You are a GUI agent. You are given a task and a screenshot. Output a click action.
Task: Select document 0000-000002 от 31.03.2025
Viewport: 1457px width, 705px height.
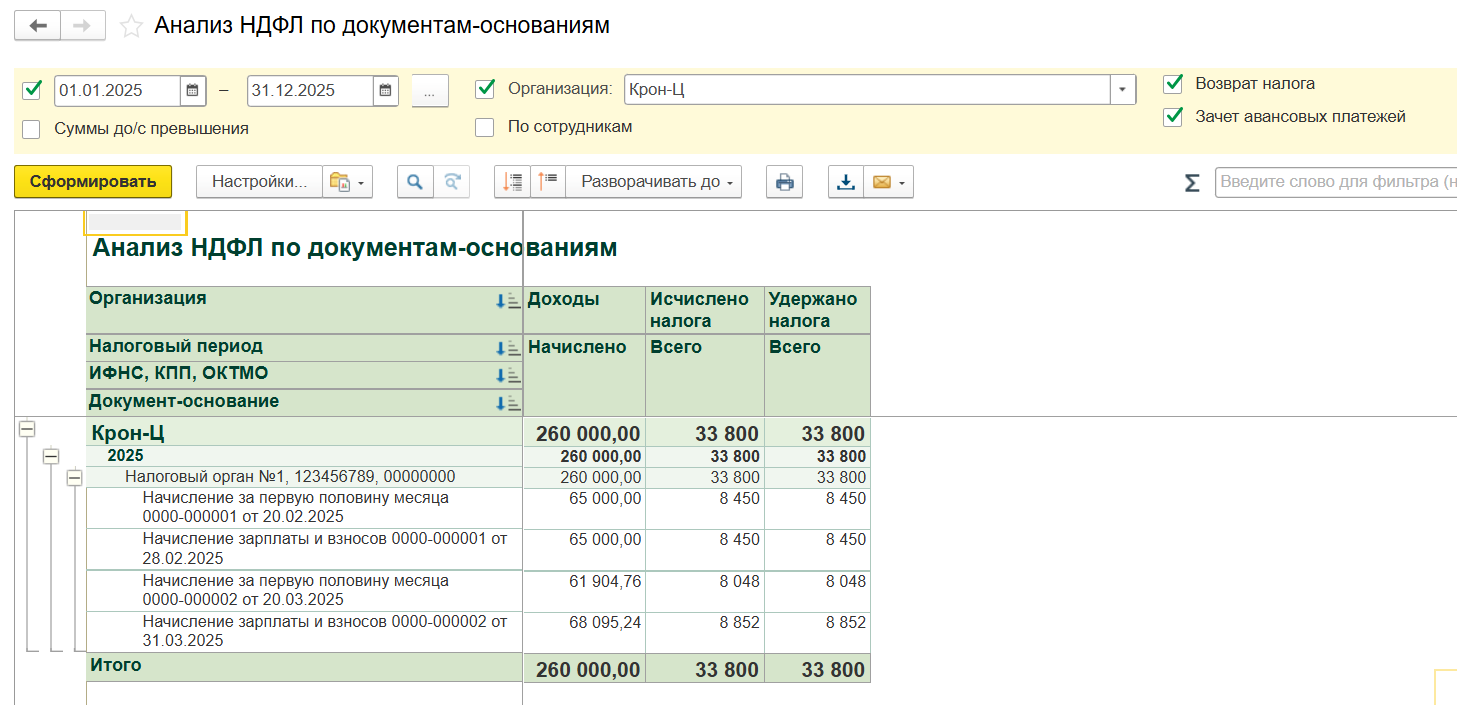pyautogui.click(x=304, y=631)
